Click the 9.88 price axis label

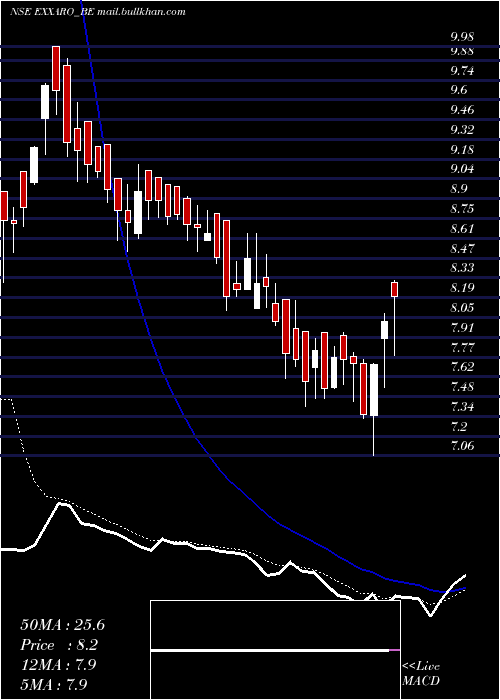click(x=462, y=51)
